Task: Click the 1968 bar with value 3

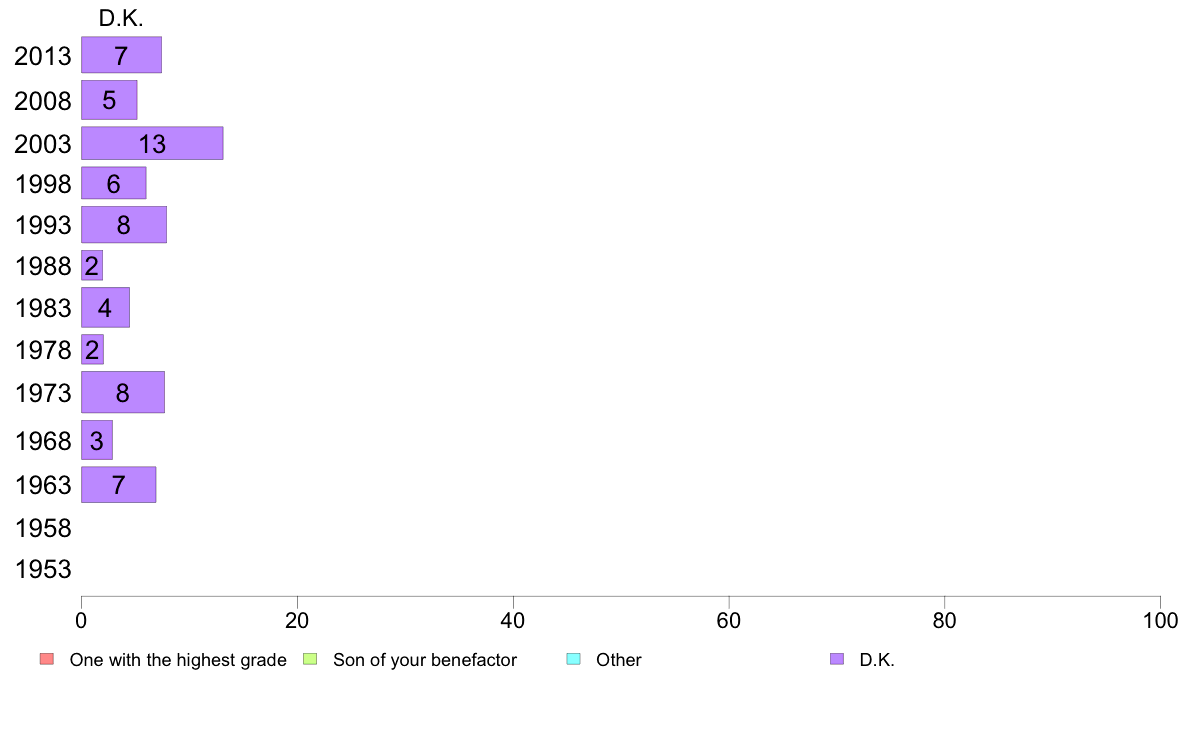Action: (x=97, y=440)
